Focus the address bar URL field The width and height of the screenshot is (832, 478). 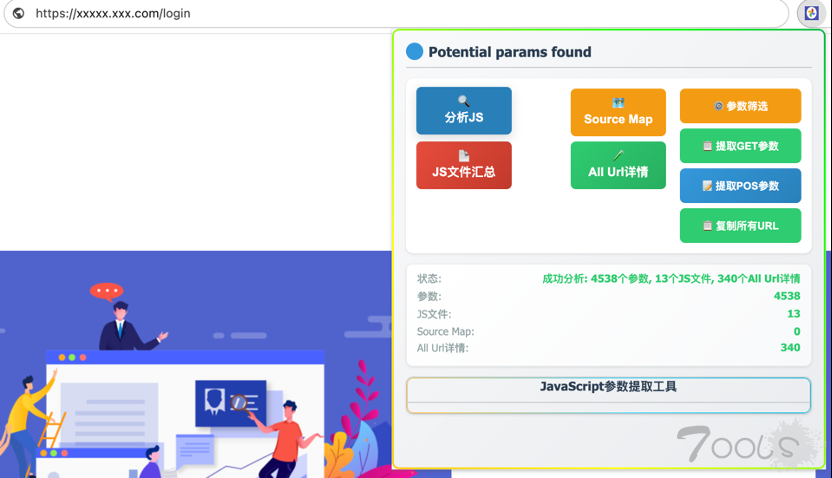pos(396,13)
